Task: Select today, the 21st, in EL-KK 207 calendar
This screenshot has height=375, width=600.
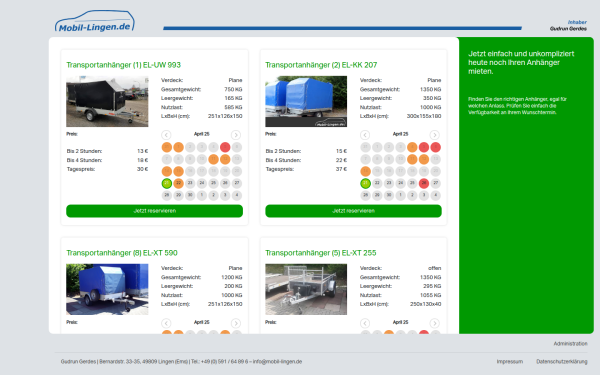Action: coord(365,183)
